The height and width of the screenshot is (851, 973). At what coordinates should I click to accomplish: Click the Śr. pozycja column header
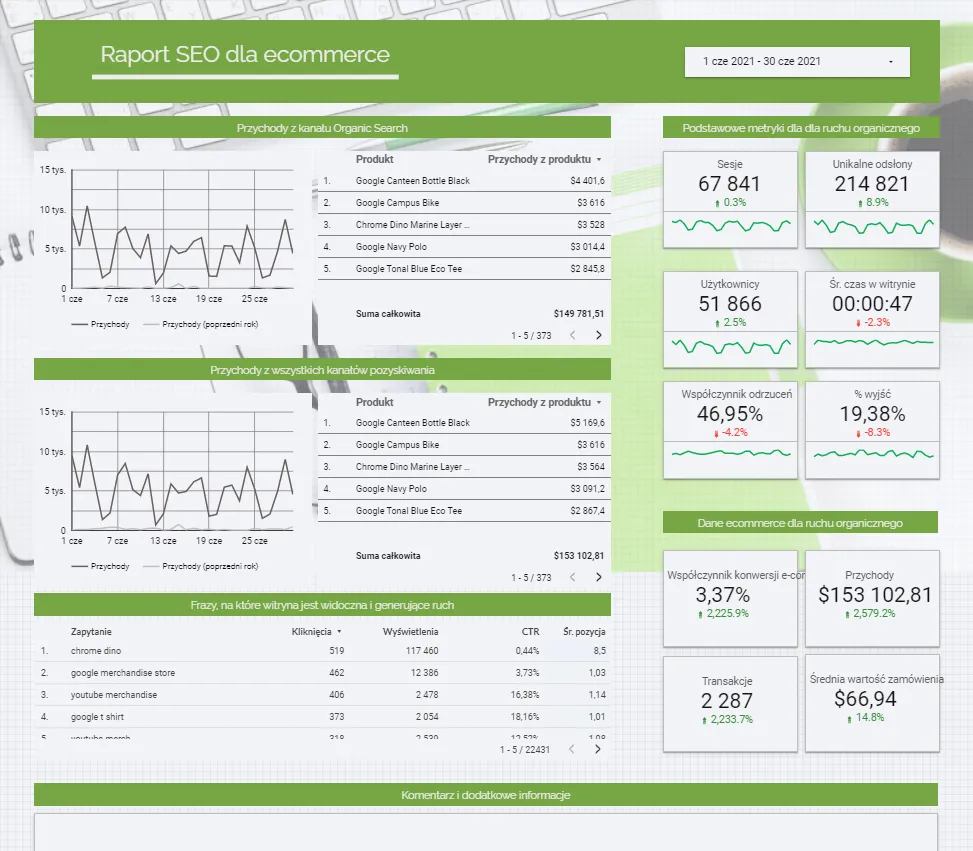point(584,632)
